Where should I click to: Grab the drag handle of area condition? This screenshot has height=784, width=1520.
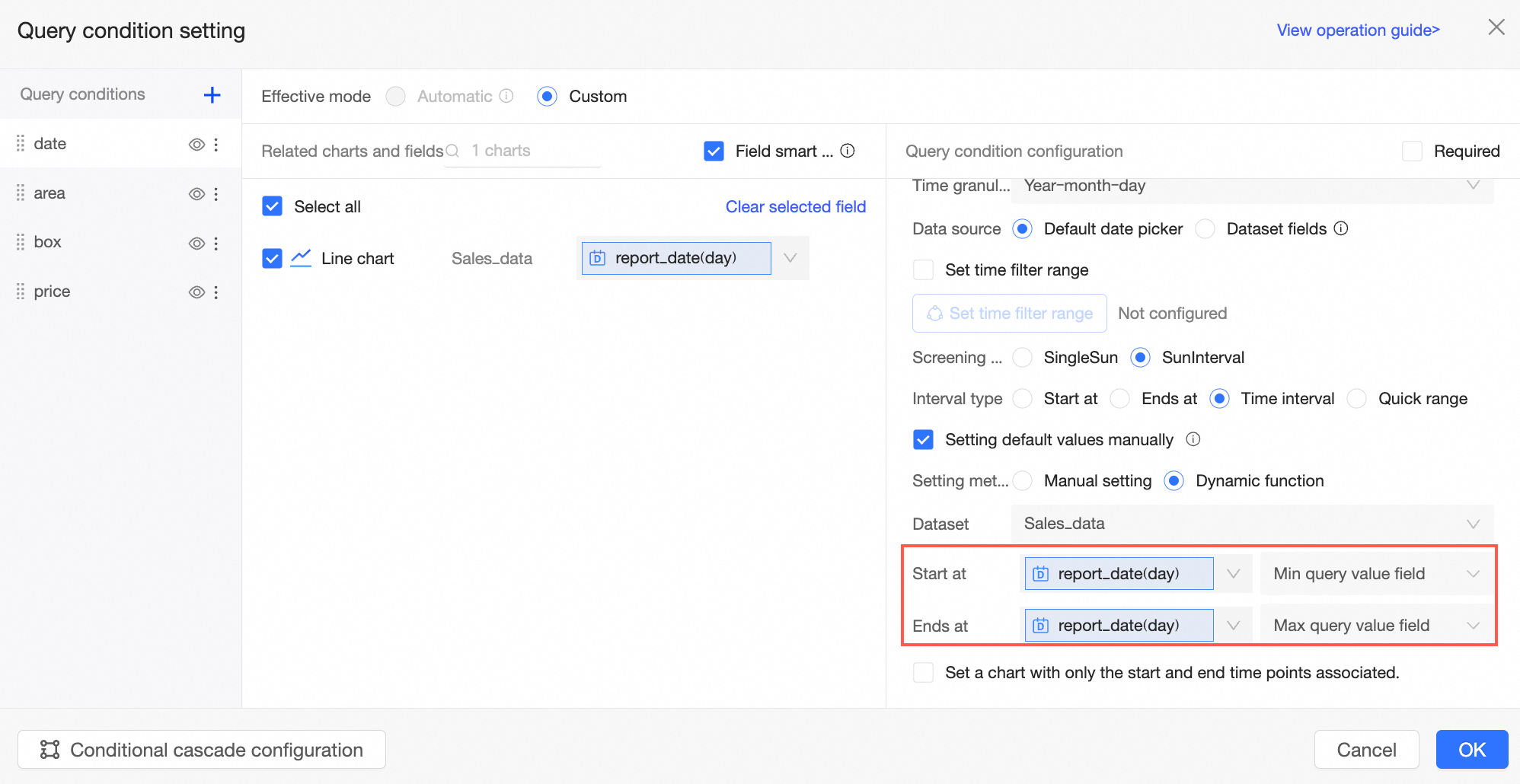tap(21, 193)
